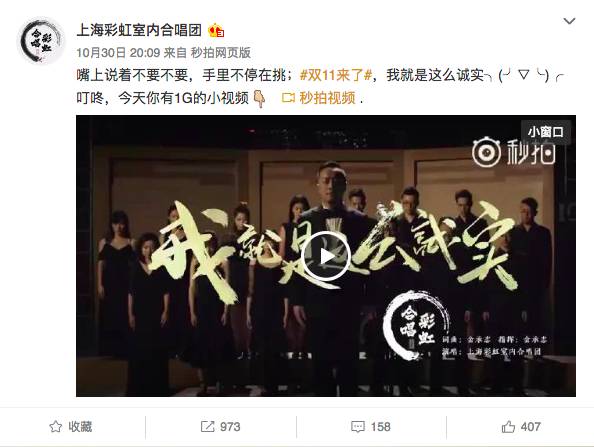Click the 收藏 star icon

tap(56, 427)
